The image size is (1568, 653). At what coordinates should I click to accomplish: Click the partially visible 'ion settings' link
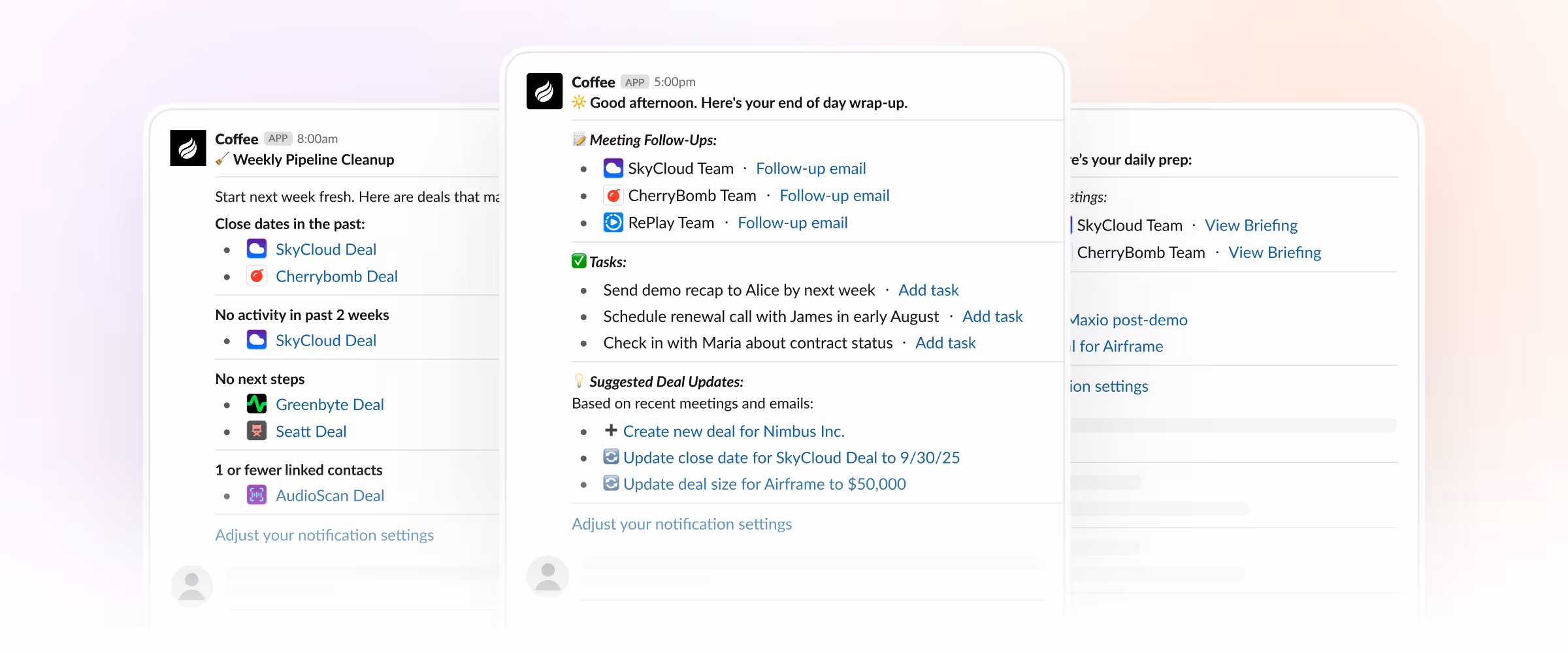(1109, 386)
